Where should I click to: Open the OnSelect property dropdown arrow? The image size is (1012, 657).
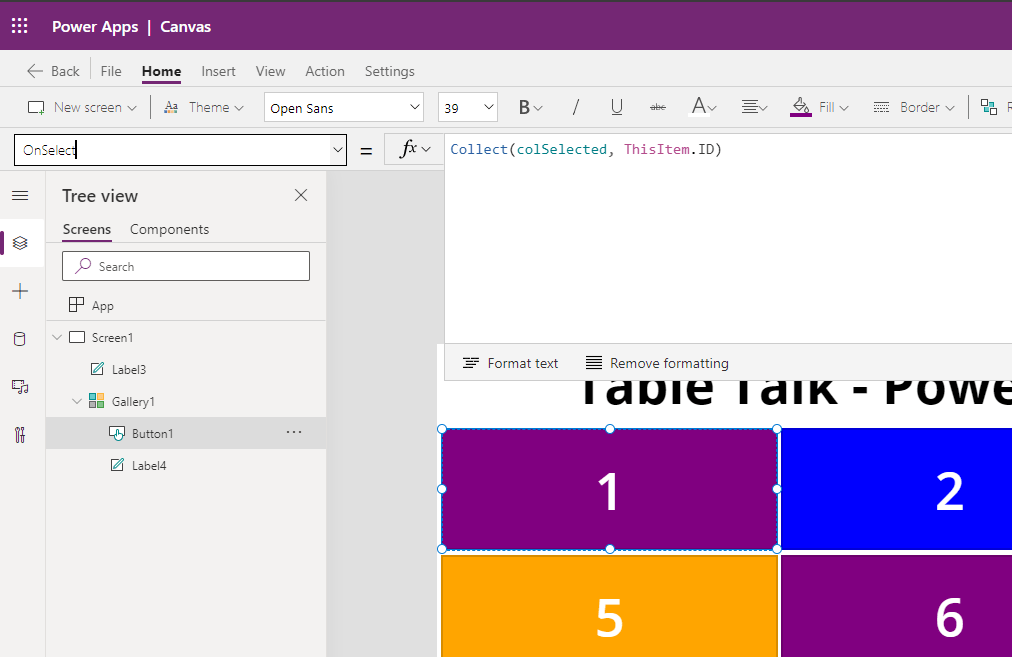(x=338, y=150)
